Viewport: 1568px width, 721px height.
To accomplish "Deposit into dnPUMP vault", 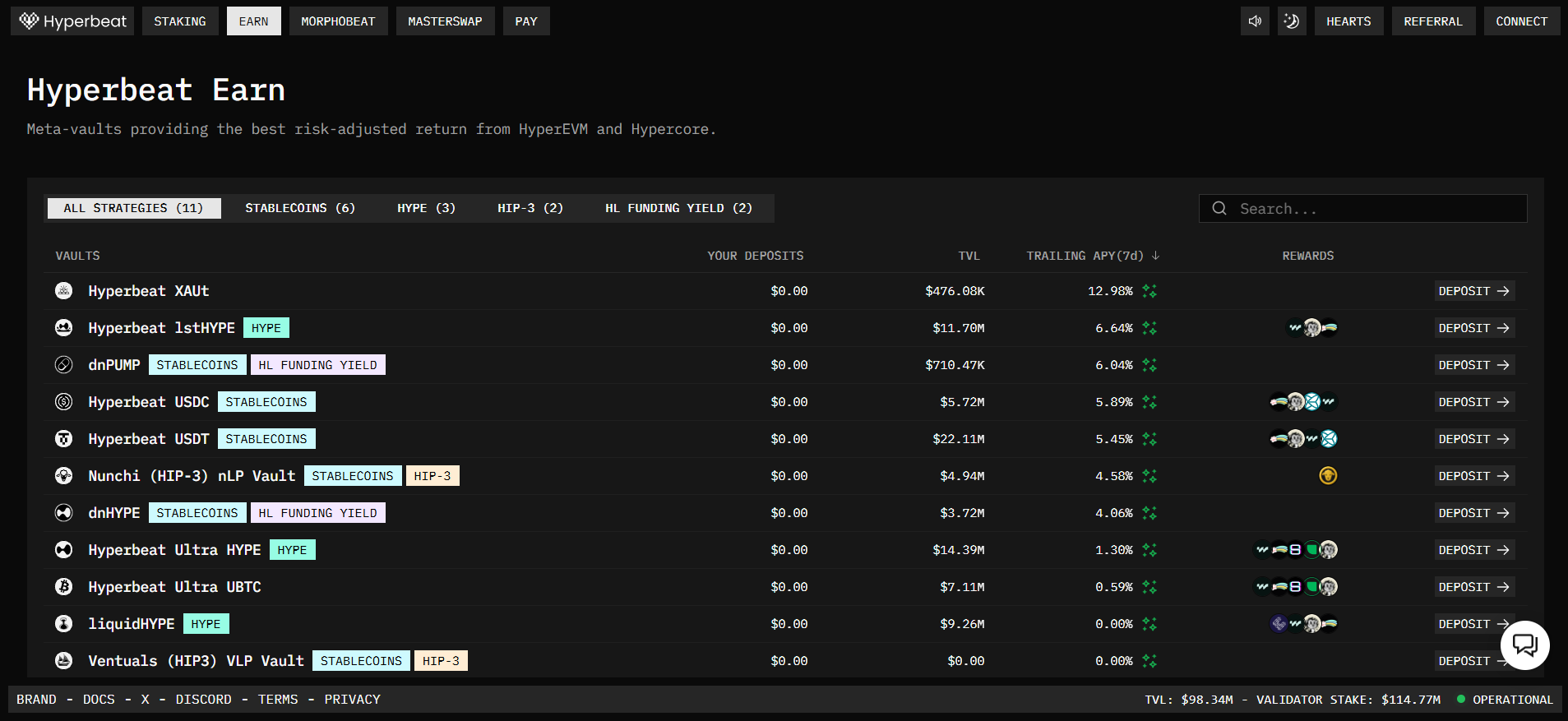I will (1474, 365).
